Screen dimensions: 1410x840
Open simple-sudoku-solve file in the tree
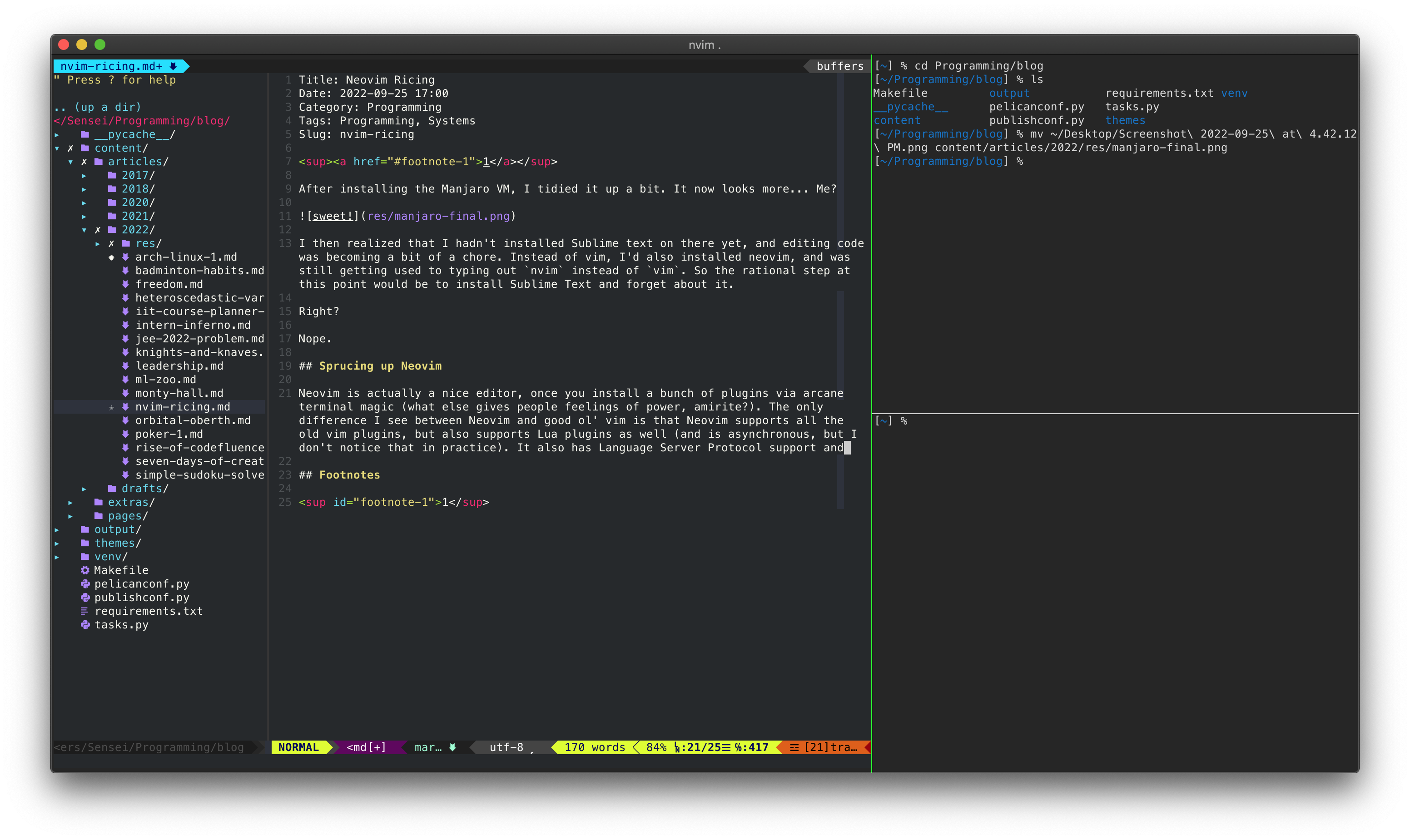tap(199, 475)
